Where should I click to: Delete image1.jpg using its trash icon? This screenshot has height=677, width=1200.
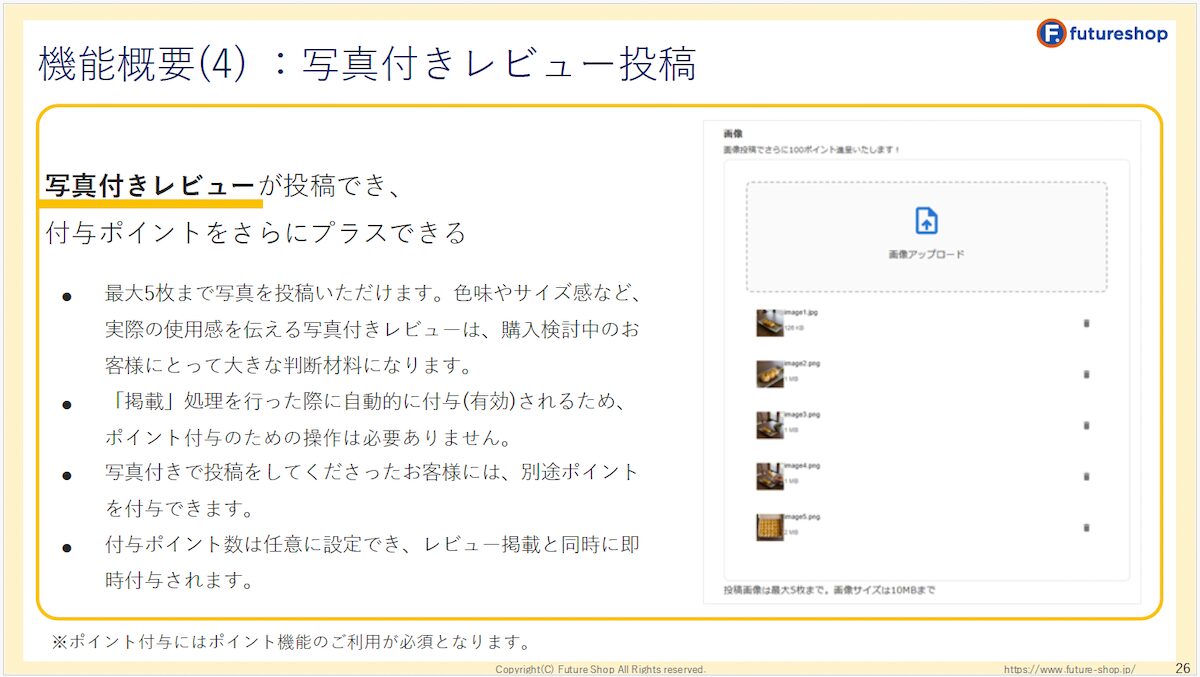(x=1084, y=324)
